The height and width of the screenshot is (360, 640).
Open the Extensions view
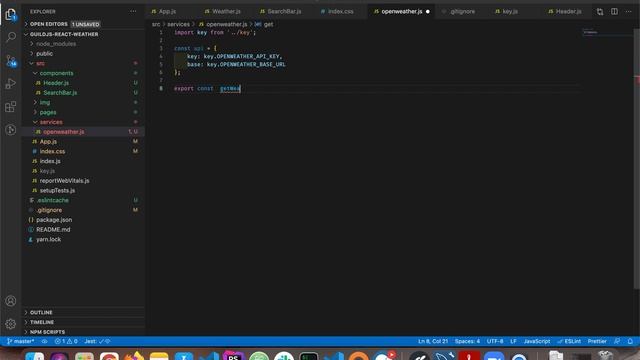point(11,107)
